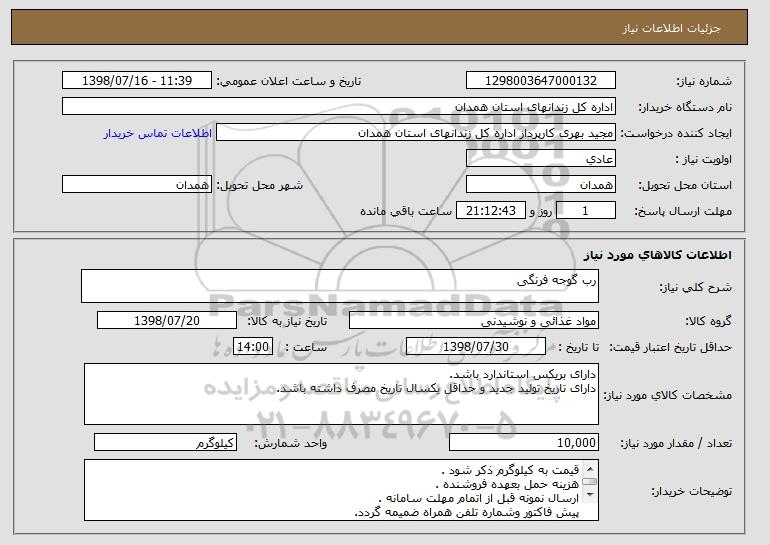770x545 pixels.
Task: Click the buyer organization name field
Action: point(339,107)
